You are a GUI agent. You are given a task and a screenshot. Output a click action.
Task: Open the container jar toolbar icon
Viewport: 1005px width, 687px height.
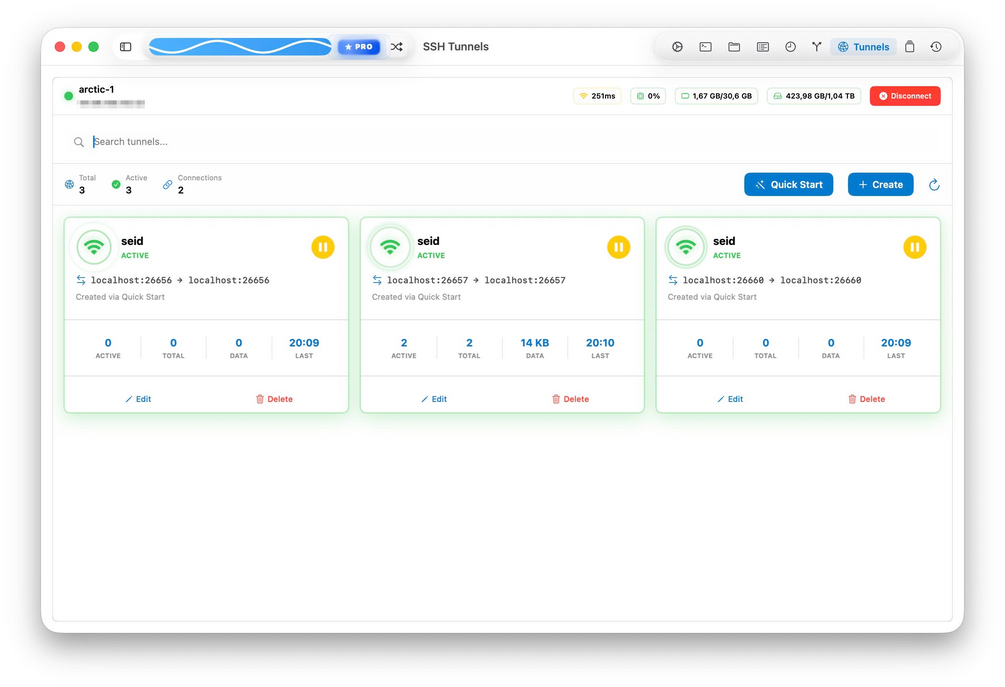point(909,47)
